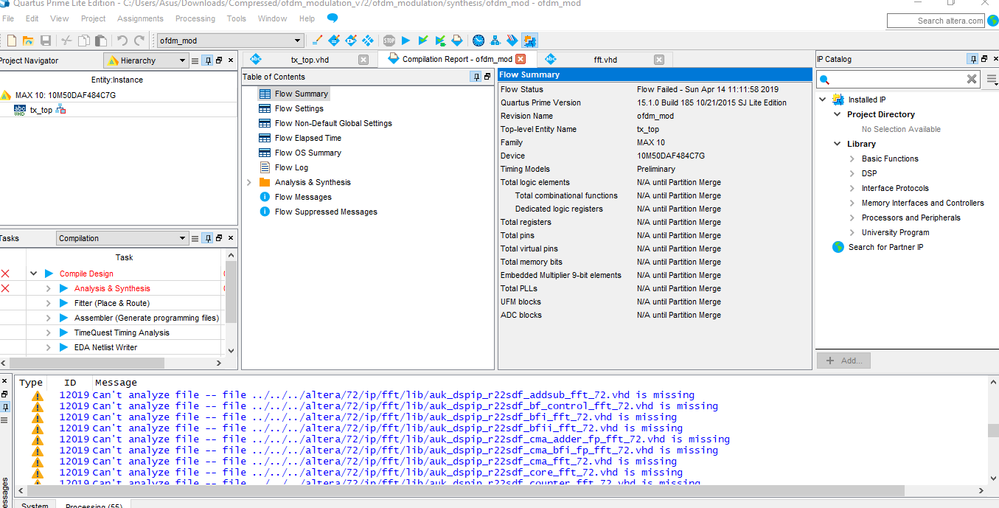The width and height of the screenshot is (999, 508).
Task: Click the Open folder toolbar icon
Action: point(28,40)
